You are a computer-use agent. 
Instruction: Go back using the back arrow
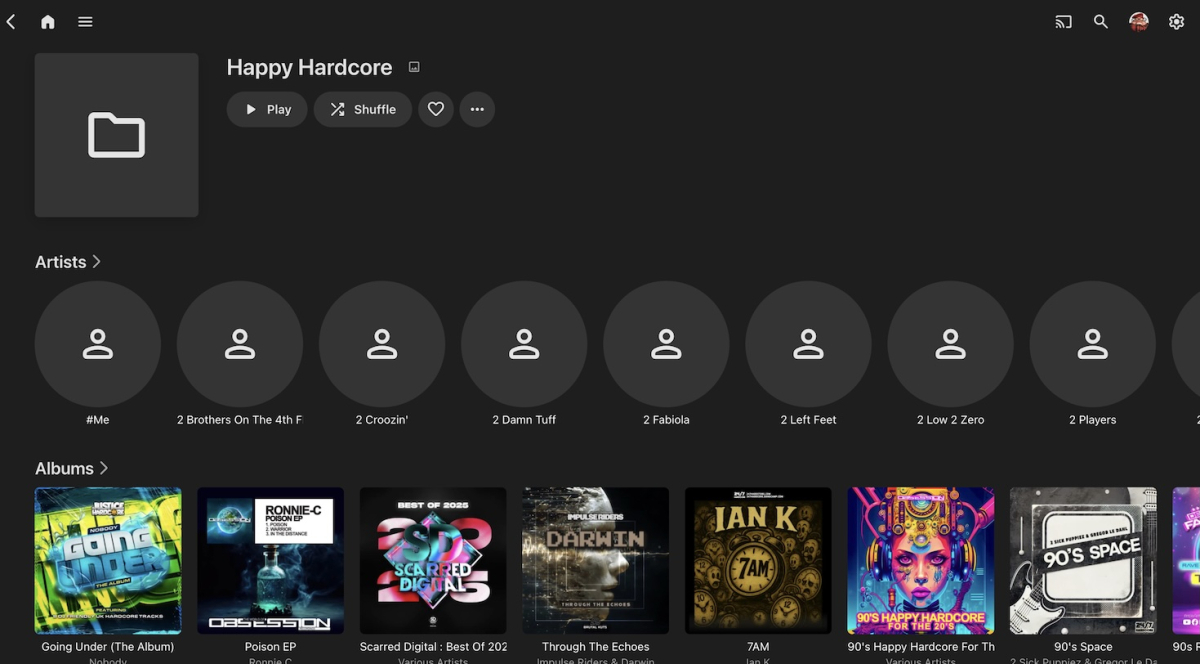(x=11, y=22)
